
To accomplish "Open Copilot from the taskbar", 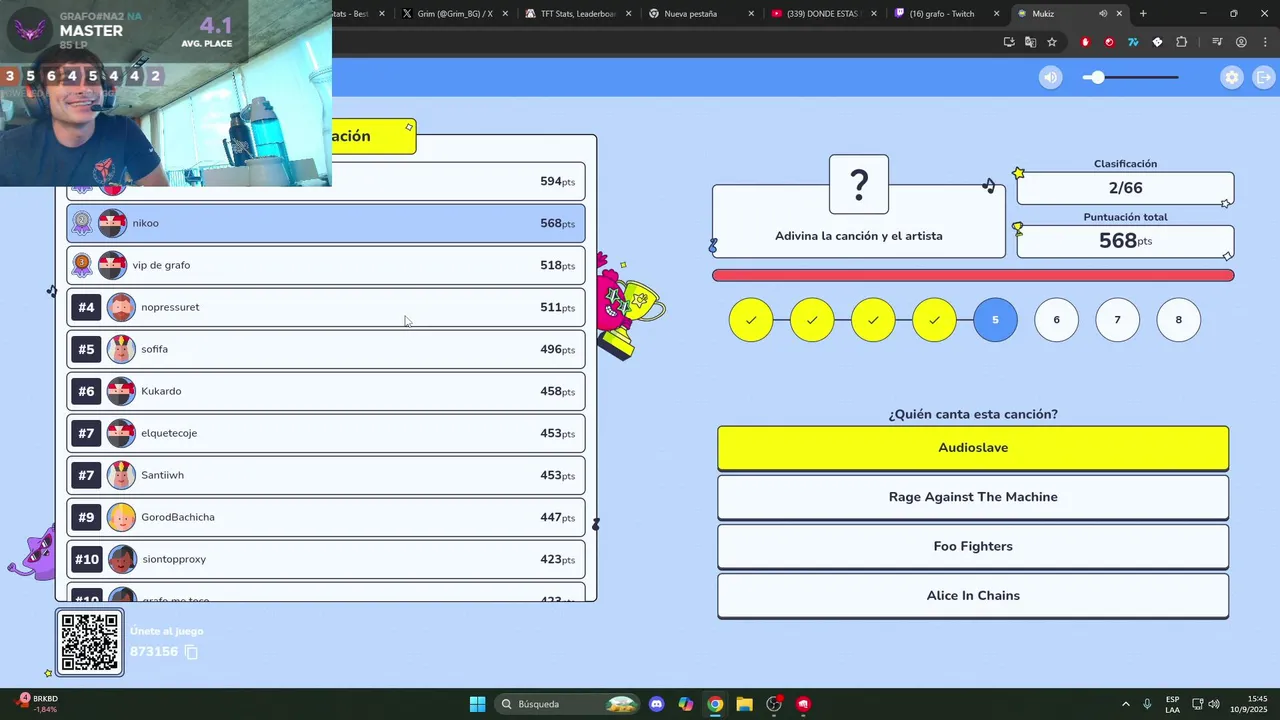I will tap(686, 704).
